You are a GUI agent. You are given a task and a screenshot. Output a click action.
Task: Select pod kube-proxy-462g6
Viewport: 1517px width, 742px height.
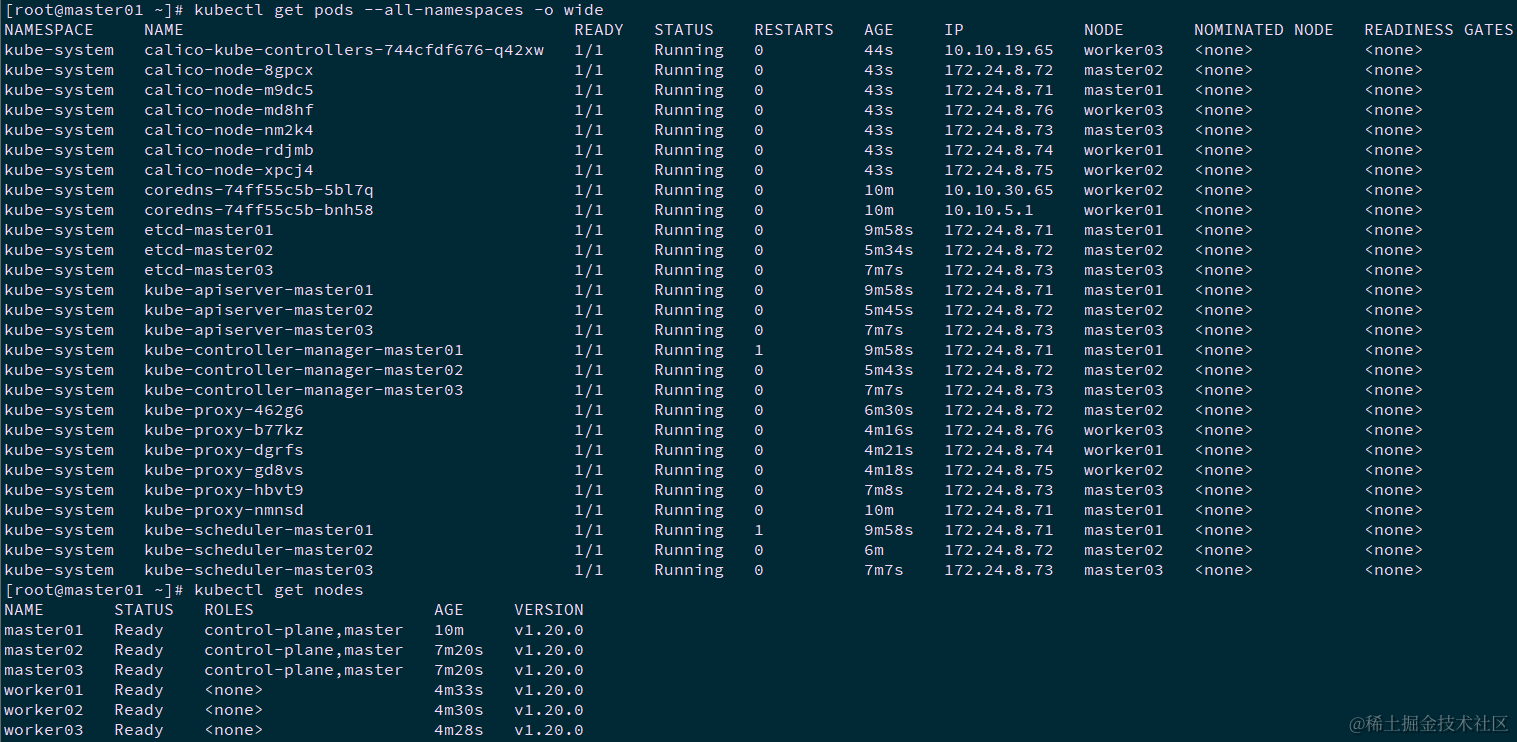point(224,410)
